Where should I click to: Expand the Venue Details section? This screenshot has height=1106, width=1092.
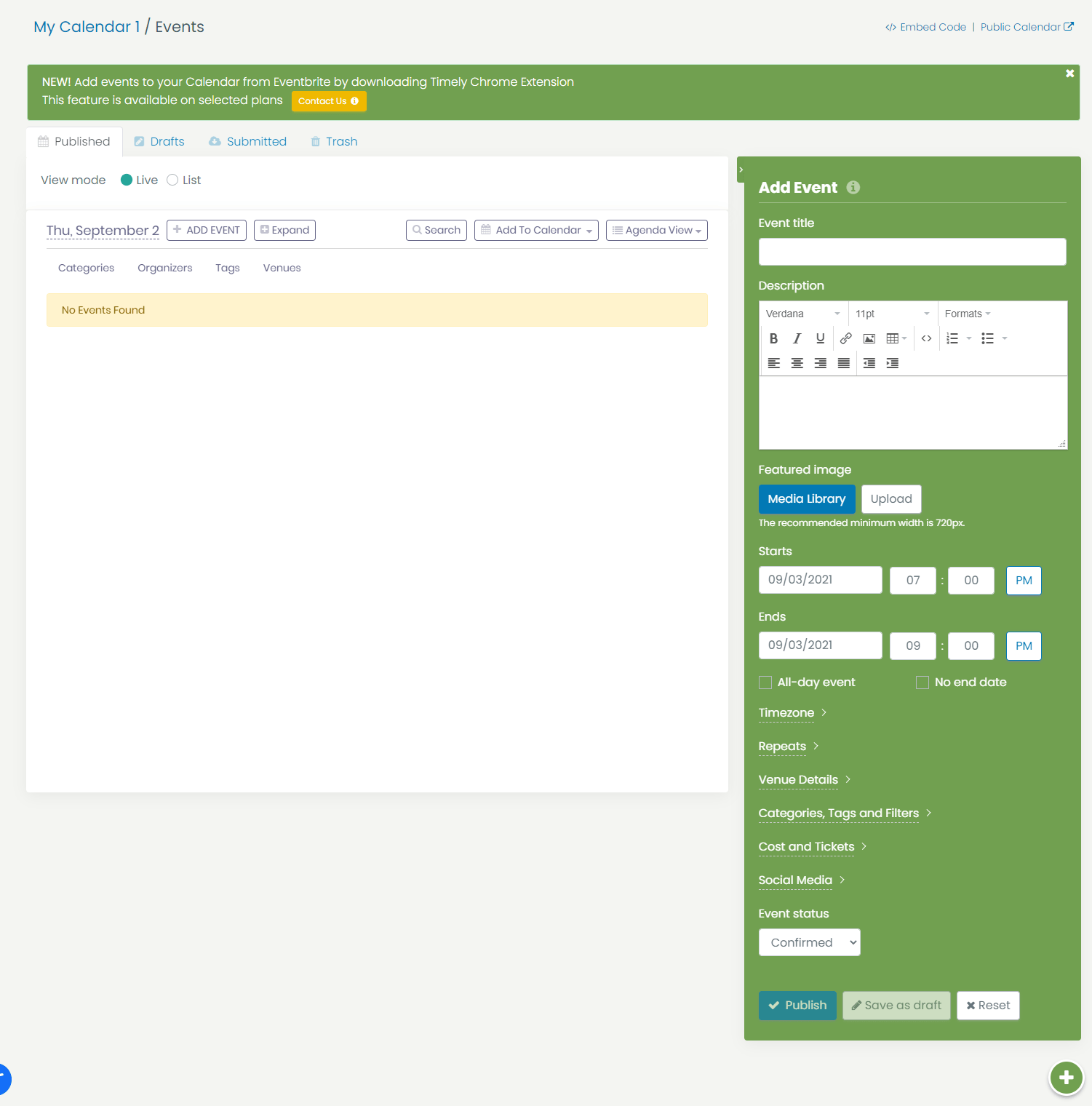[798, 780]
